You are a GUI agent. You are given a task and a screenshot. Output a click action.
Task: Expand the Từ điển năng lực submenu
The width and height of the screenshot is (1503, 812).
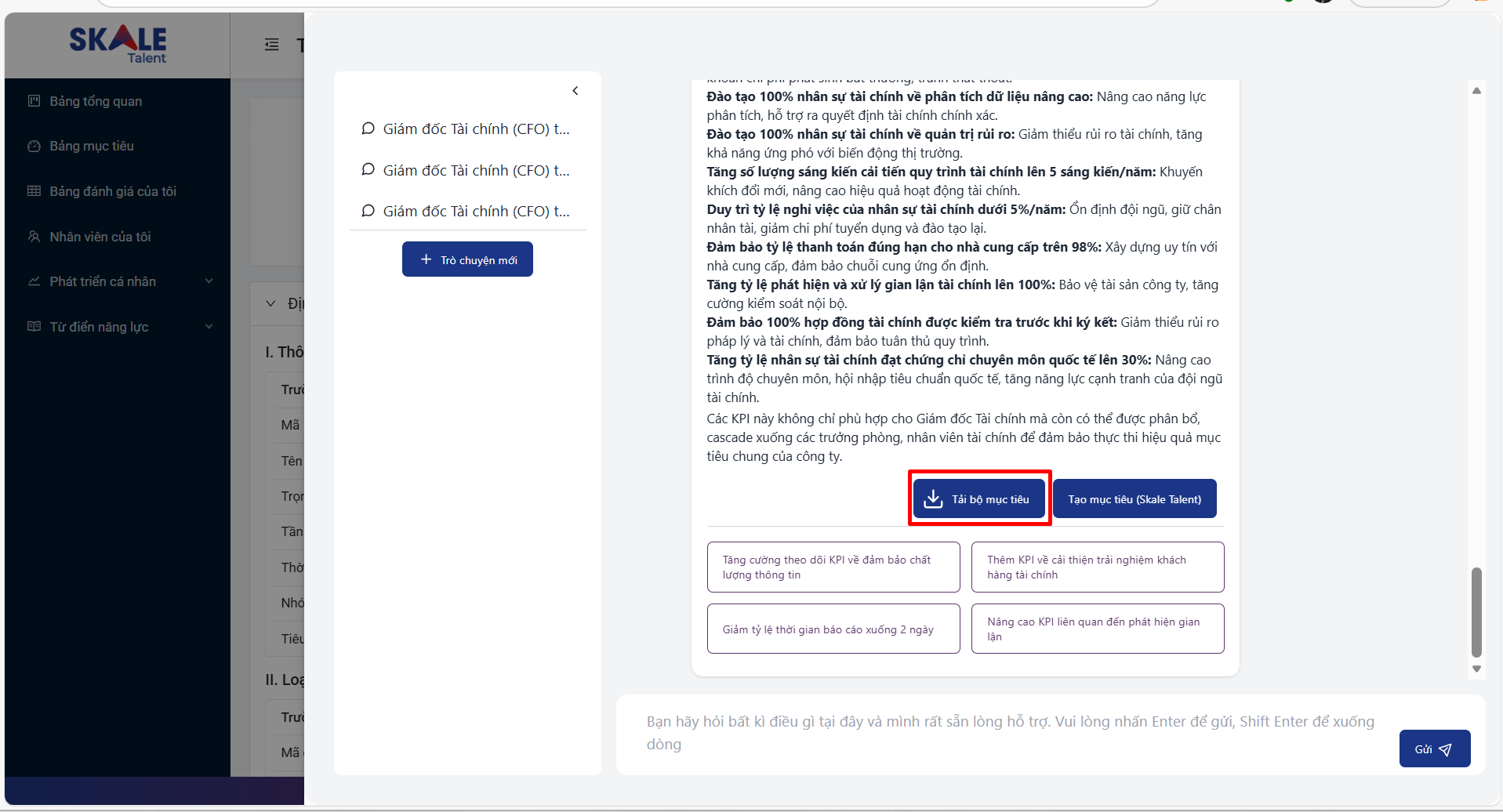click(209, 327)
